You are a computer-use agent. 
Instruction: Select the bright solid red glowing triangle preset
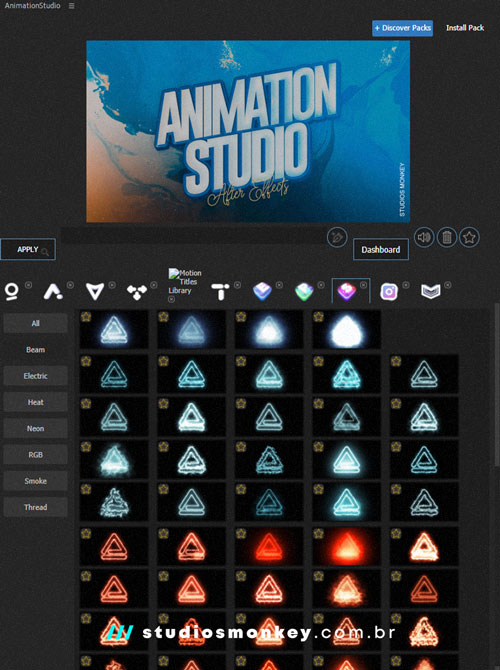[x=346, y=546]
